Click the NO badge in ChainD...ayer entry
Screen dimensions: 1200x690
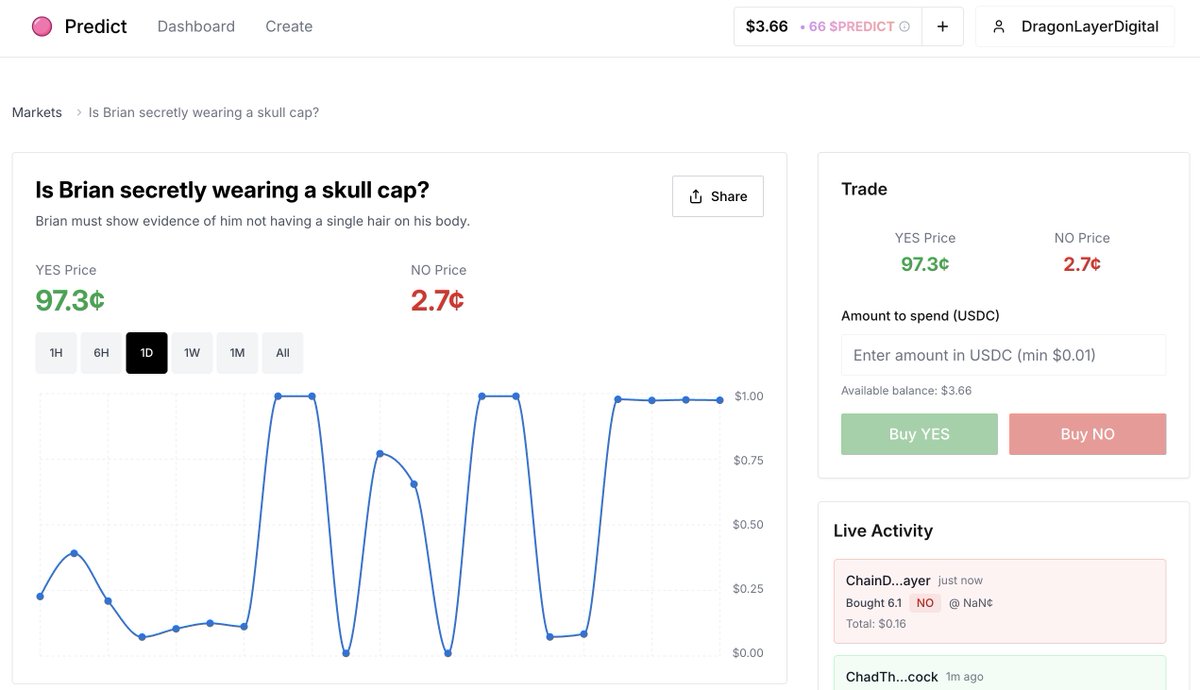pos(925,603)
